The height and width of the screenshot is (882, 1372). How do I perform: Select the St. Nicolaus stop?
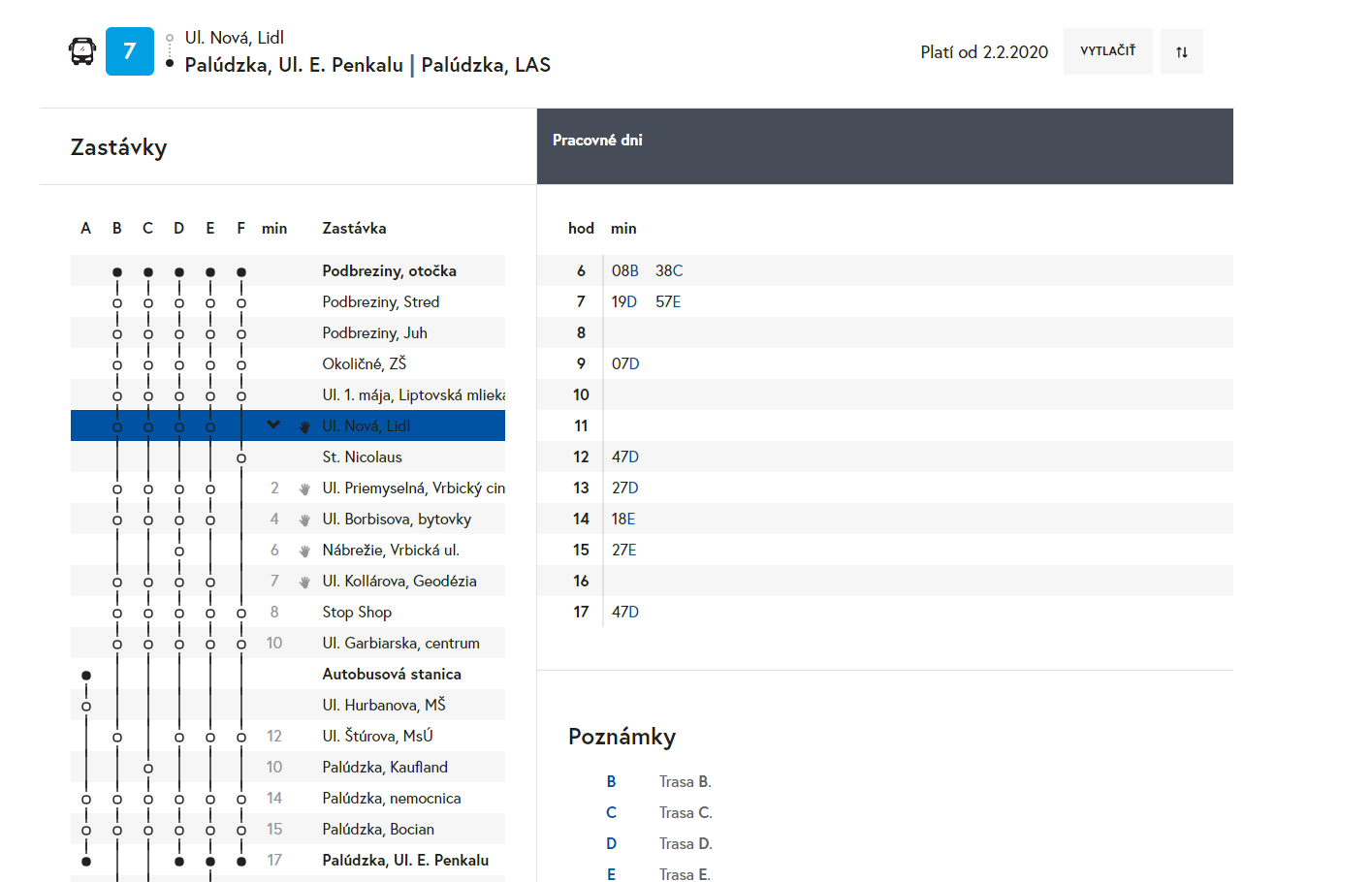(362, 457)
